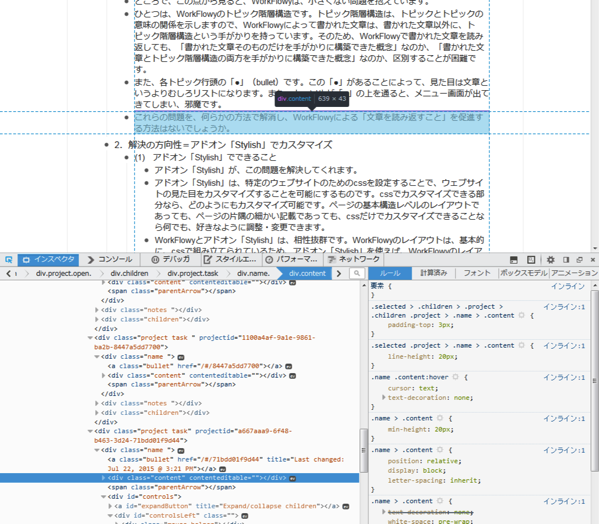Click ev badge beside controlsLeft div

pos(245,516)
